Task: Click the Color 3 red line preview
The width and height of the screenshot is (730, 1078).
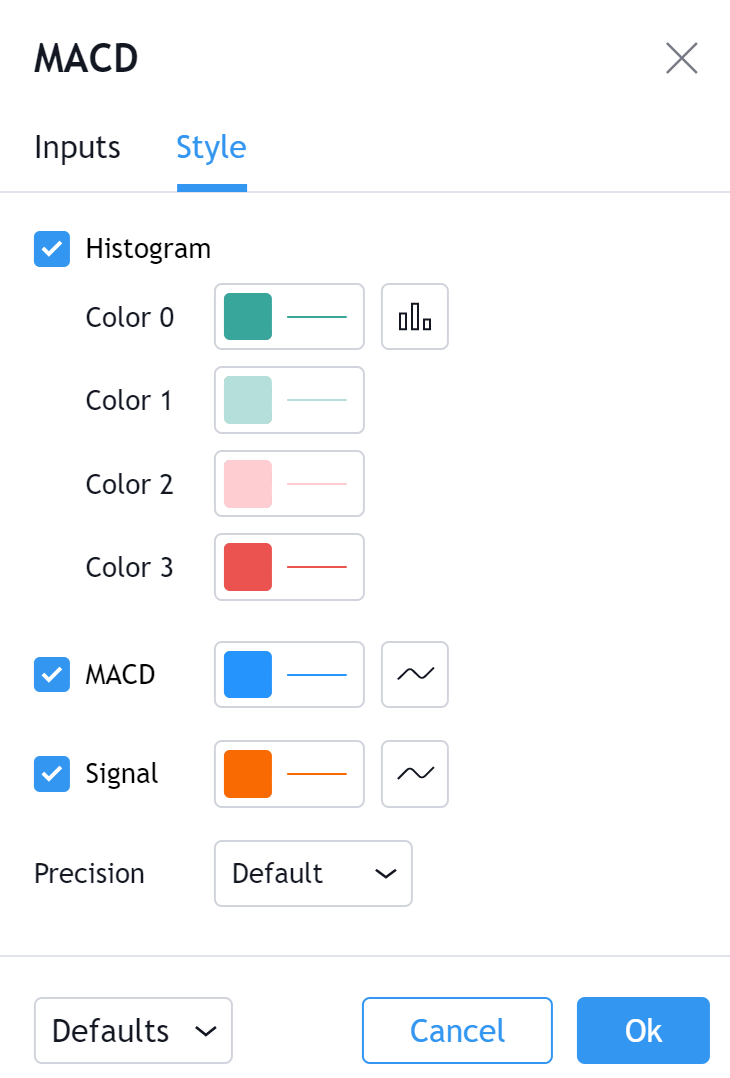Action: [x=317, y=567]
